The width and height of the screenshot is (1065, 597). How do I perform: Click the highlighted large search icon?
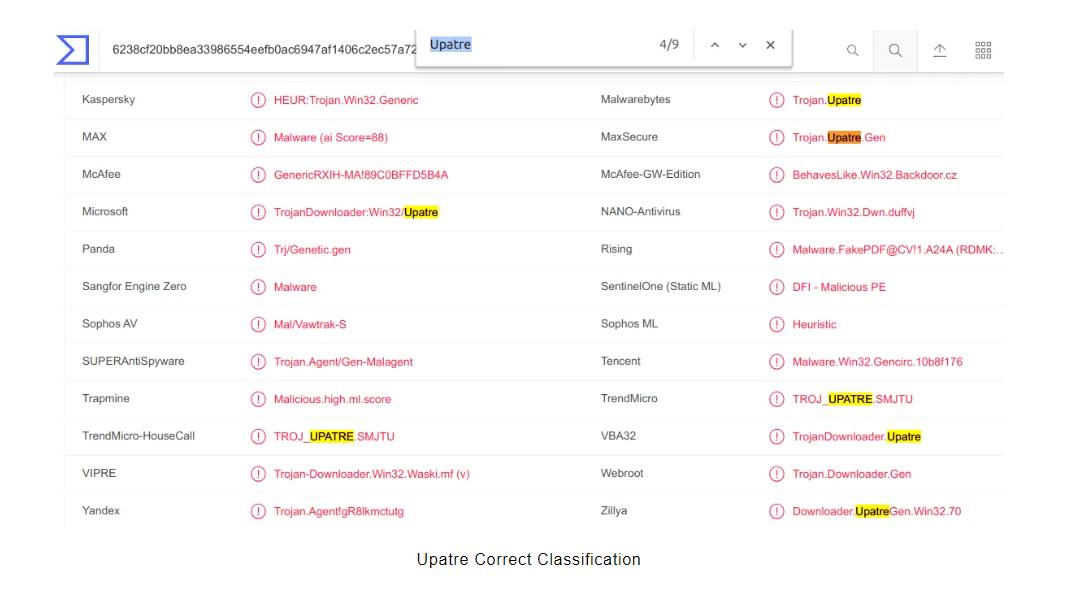tap(895, 50)
